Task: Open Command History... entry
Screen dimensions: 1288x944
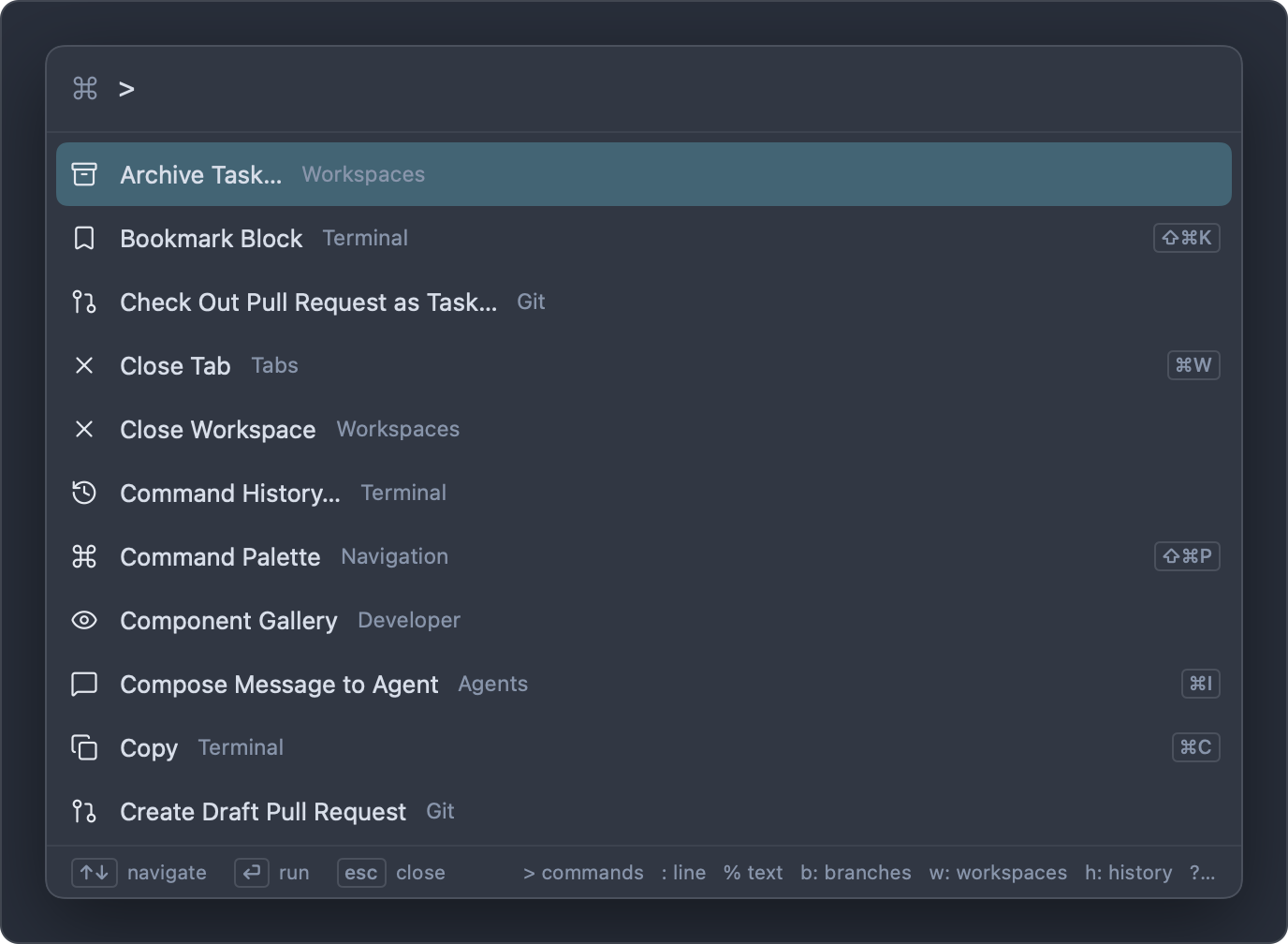Action: point(644,493)
